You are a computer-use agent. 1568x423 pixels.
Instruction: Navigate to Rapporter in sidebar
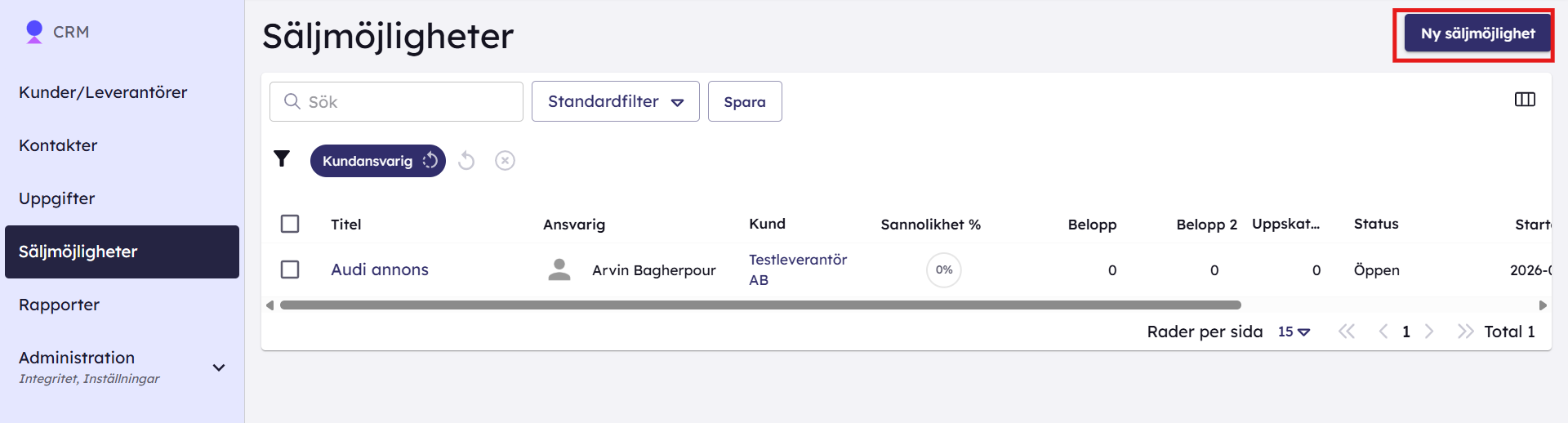[x=59, y=305]
